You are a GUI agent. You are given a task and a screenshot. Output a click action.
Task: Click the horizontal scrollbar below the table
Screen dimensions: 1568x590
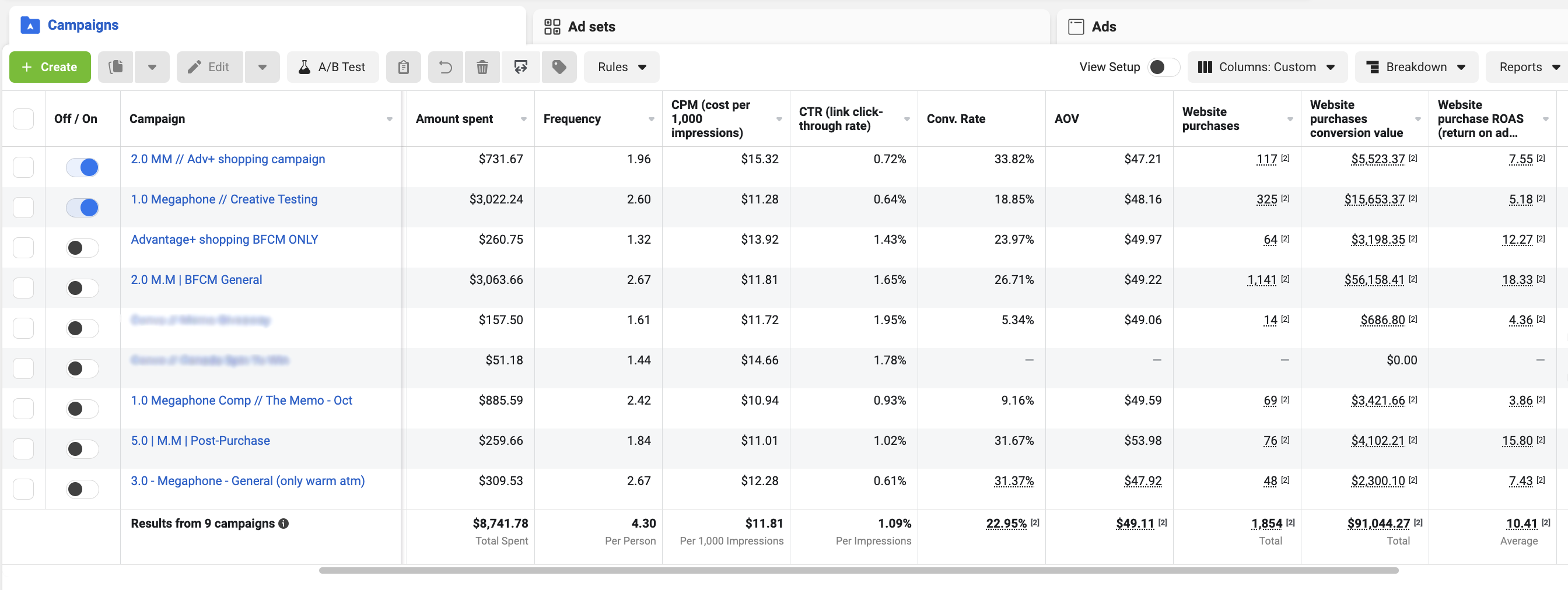click(858, 571)
